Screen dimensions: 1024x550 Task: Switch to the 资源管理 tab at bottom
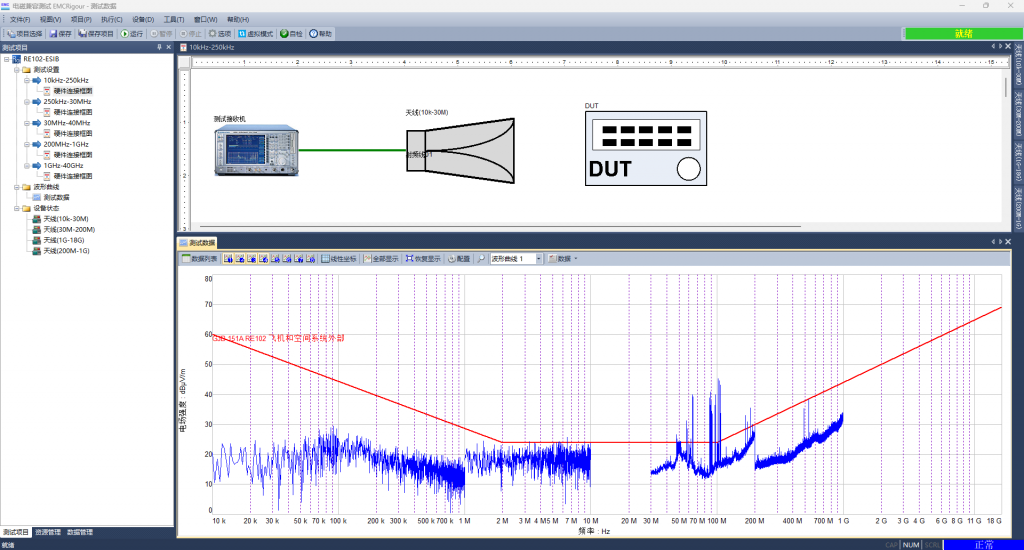[x=48, y=532]
